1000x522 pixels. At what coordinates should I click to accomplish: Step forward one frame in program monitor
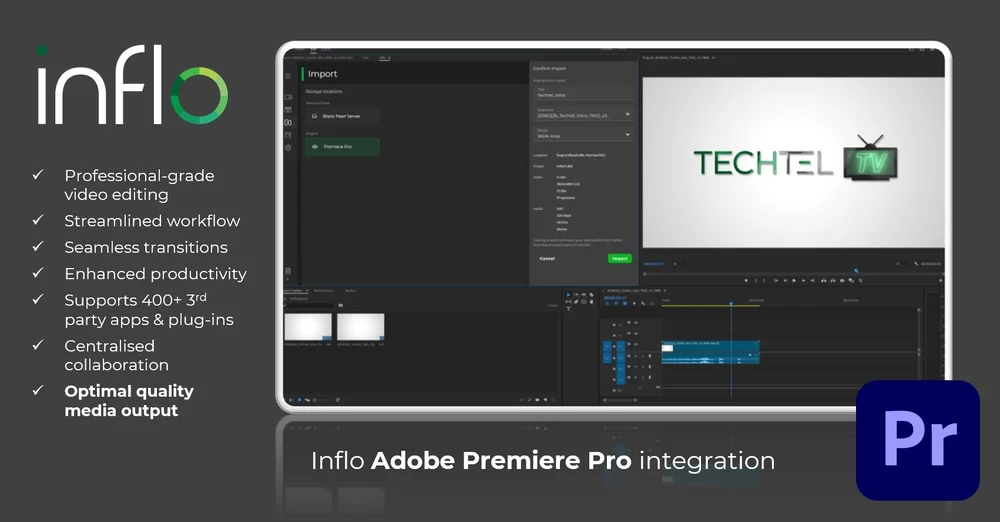(804, 280)
